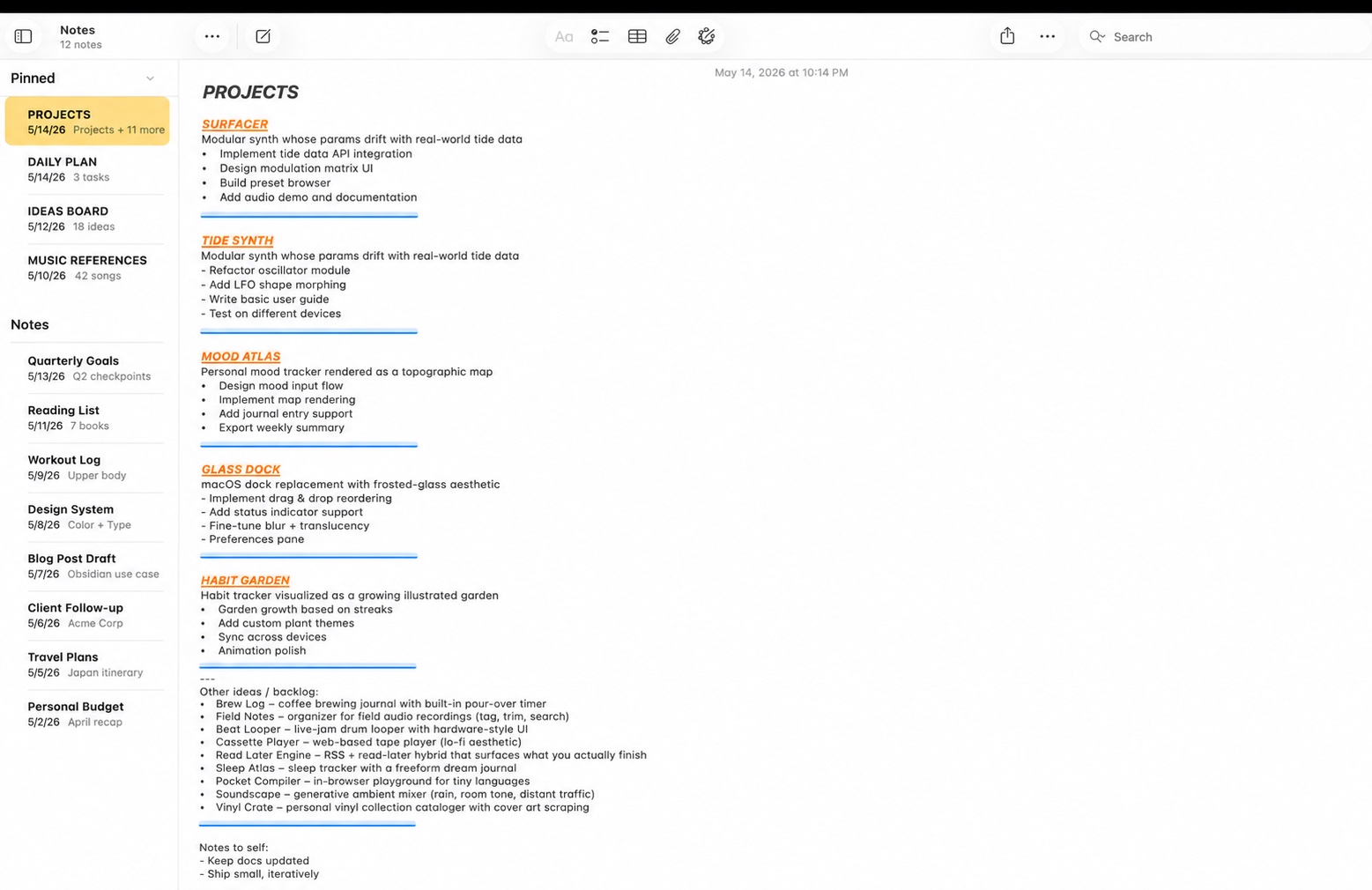Click the 'Beat Looper' backlog entry
This screenshot has width=1372, height=890.
pyautogui.click(x=372, y=730)
